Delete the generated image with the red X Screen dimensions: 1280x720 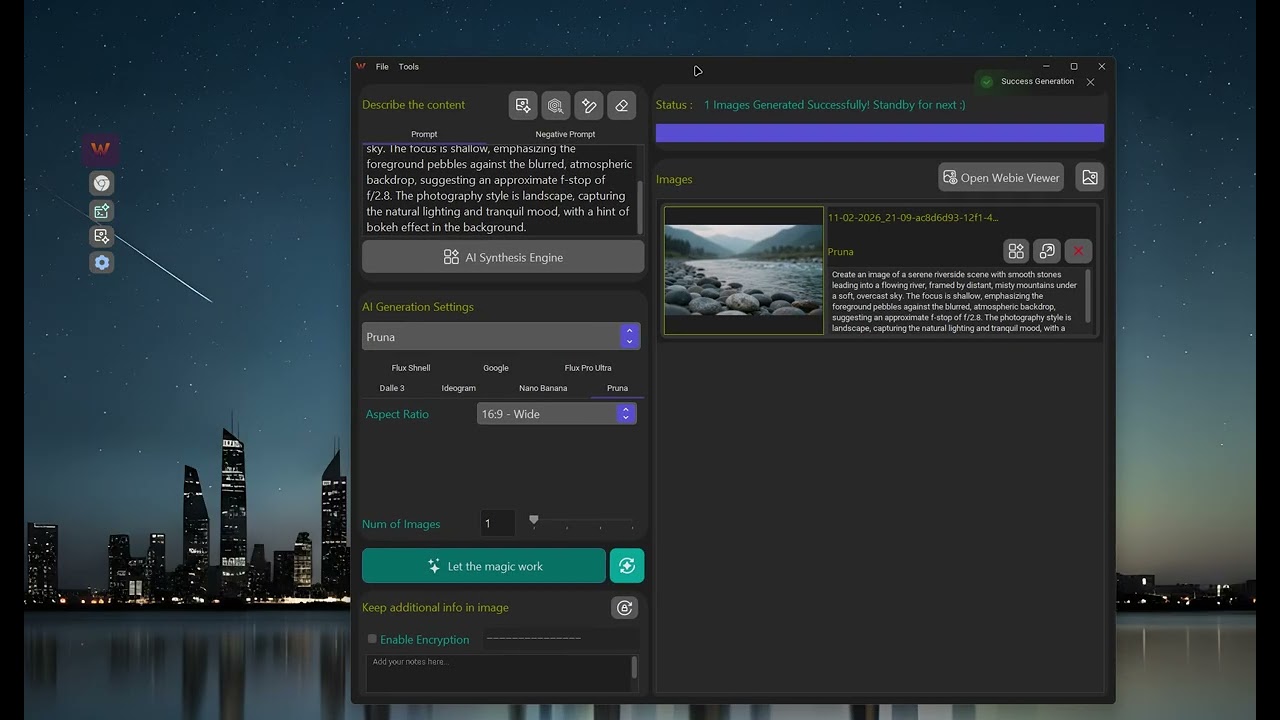(1078, 251)
